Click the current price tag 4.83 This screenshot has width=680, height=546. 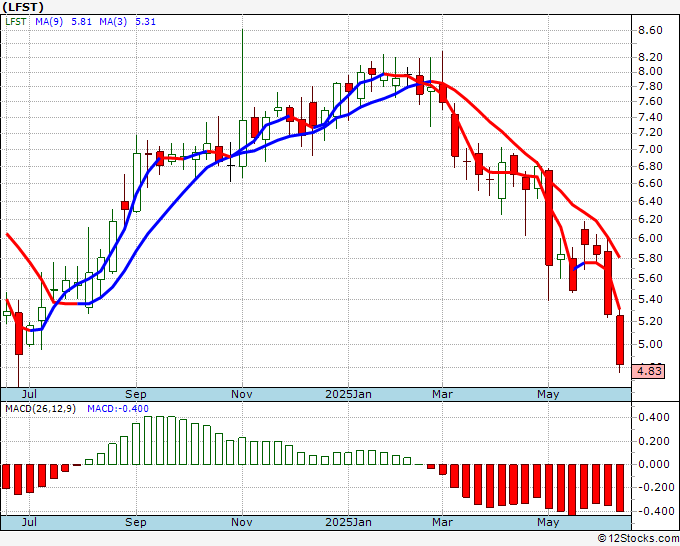coord(649,371)
